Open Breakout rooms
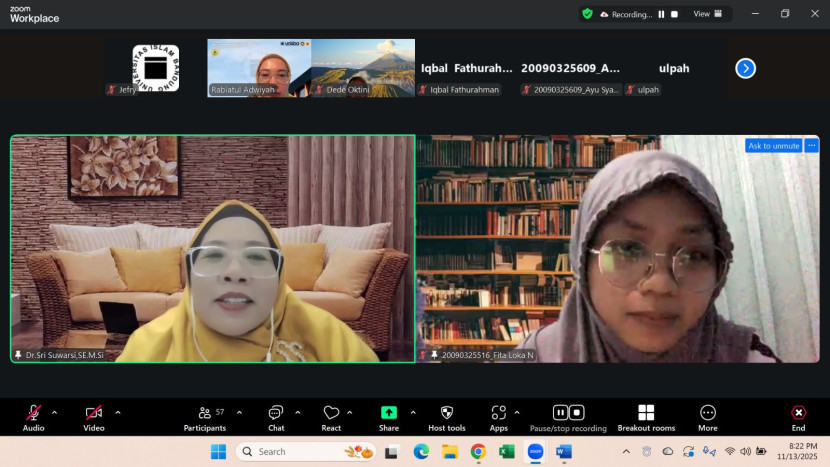Image resolution: width=830 pixels, height=467 pixels. (x=646, y=413)
